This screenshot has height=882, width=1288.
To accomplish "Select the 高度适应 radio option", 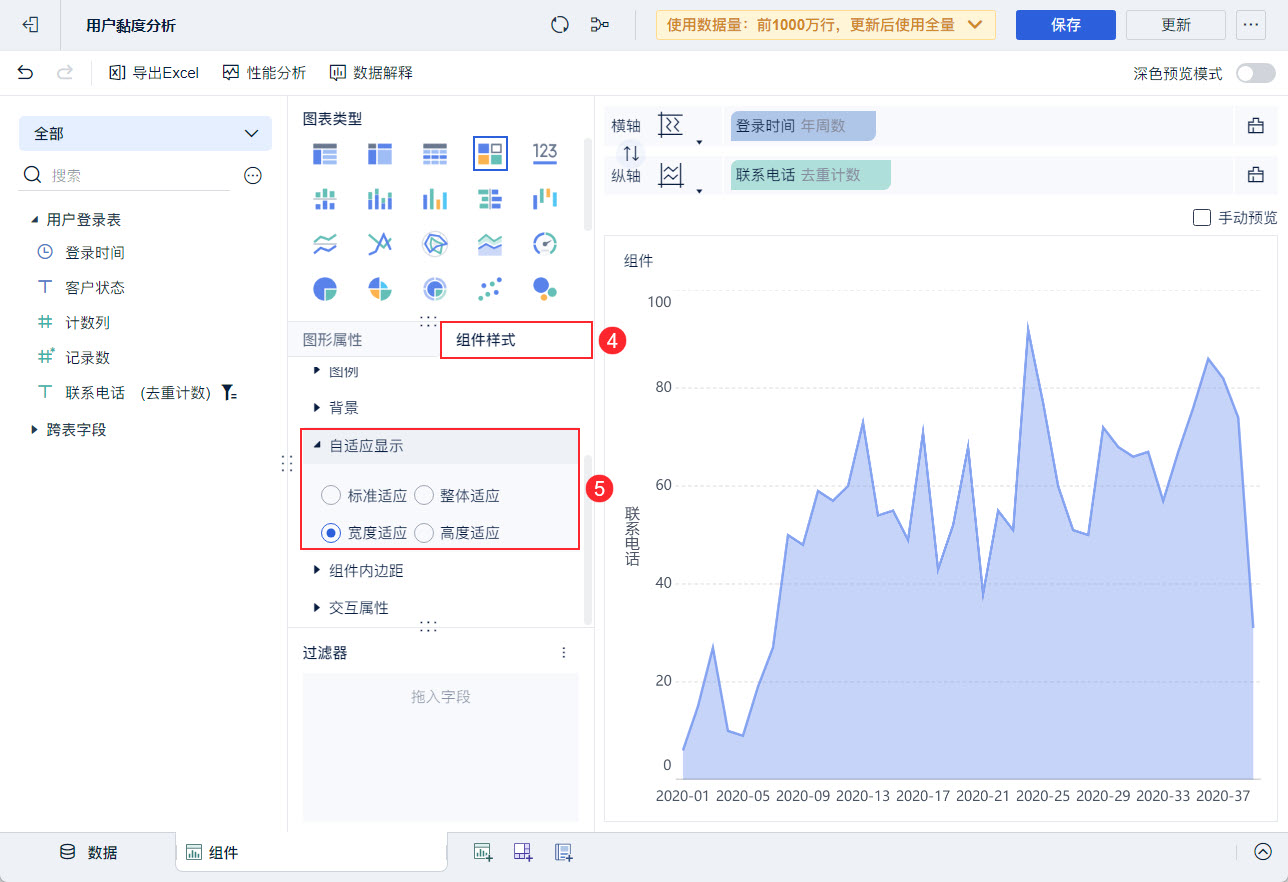I will point(424,533).
